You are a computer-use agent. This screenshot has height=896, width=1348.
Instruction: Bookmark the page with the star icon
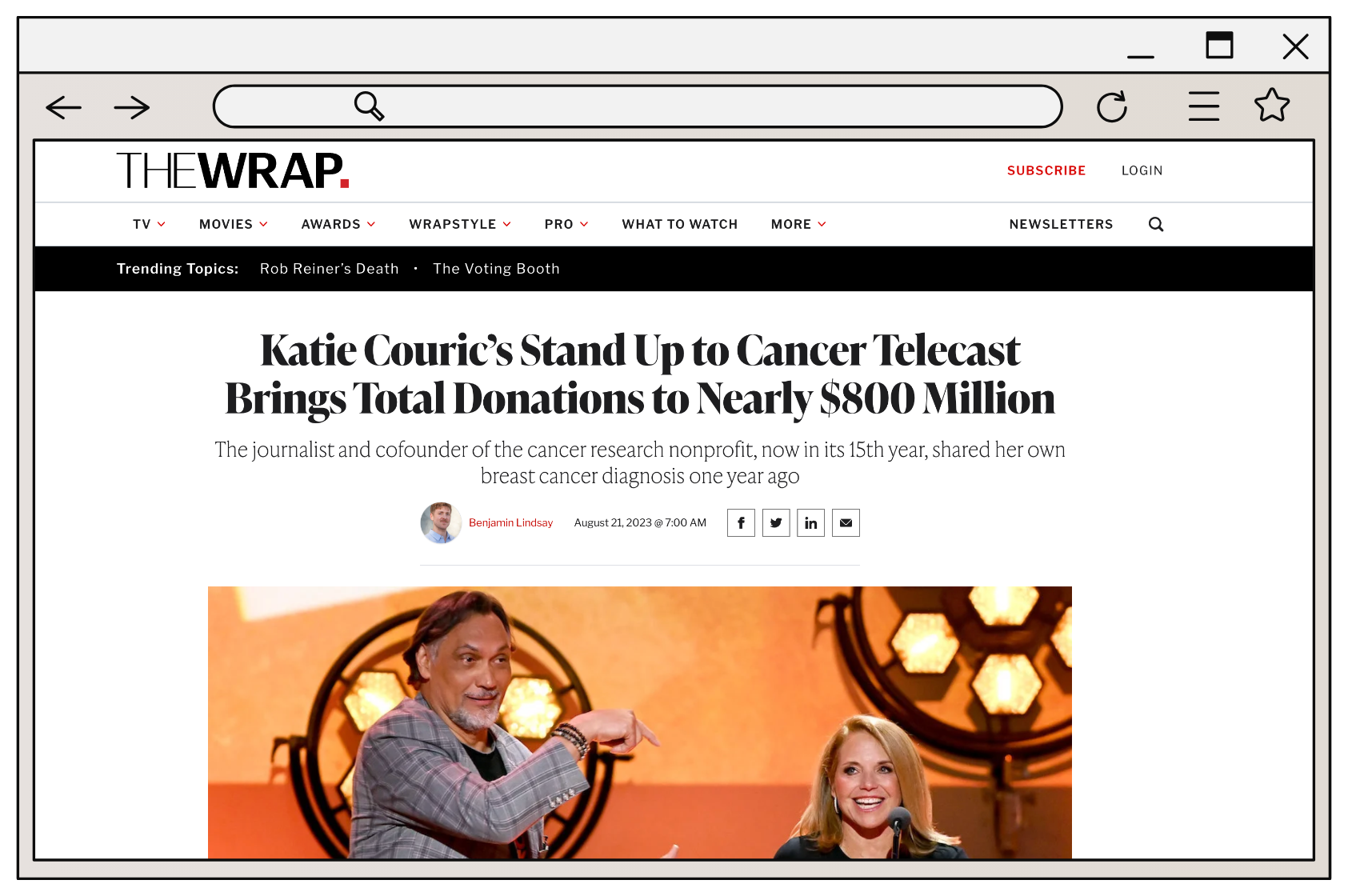click(x=1272, y=106)
